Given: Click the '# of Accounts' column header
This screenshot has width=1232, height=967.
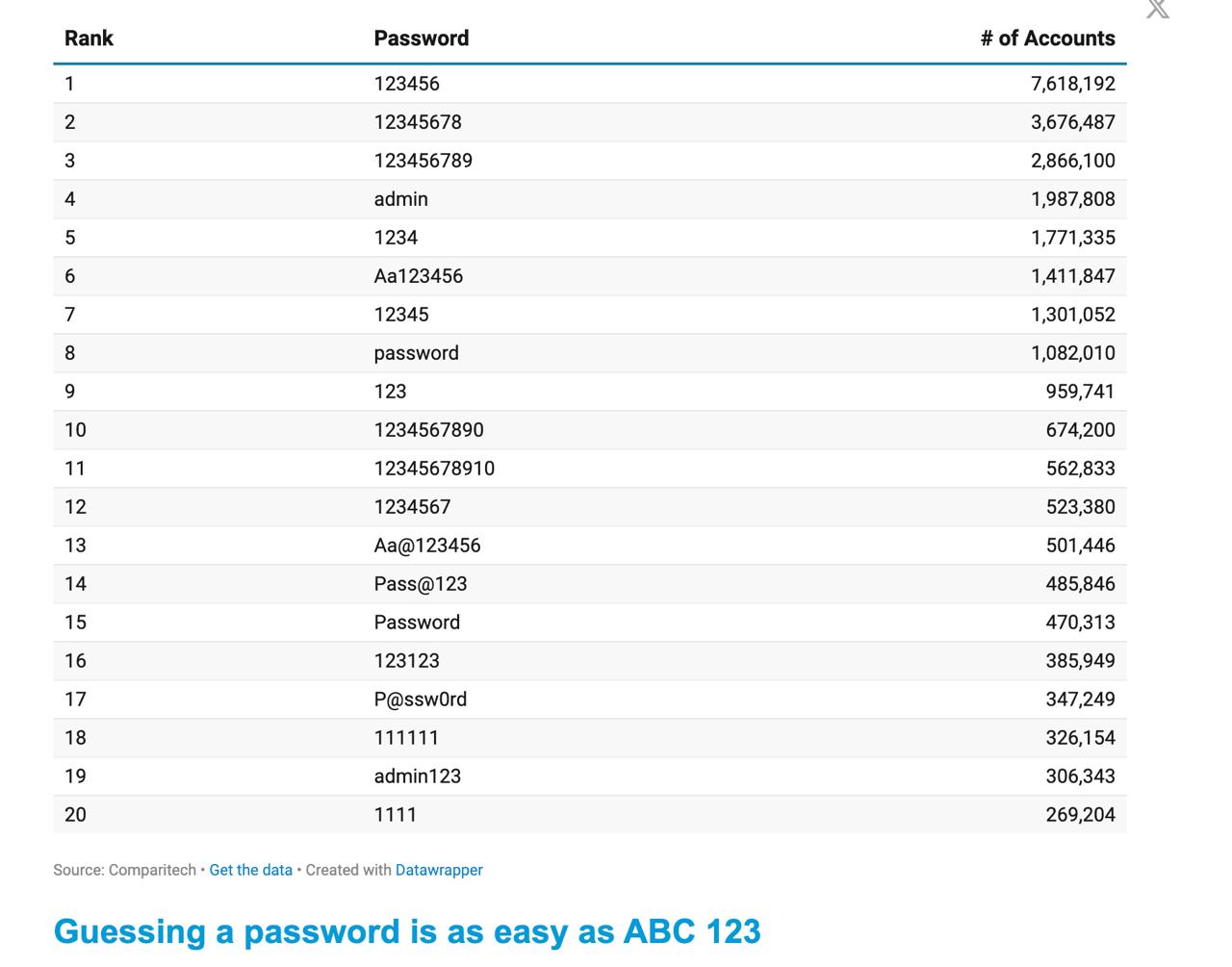Looking at the screenshot, I should 1047,38.
